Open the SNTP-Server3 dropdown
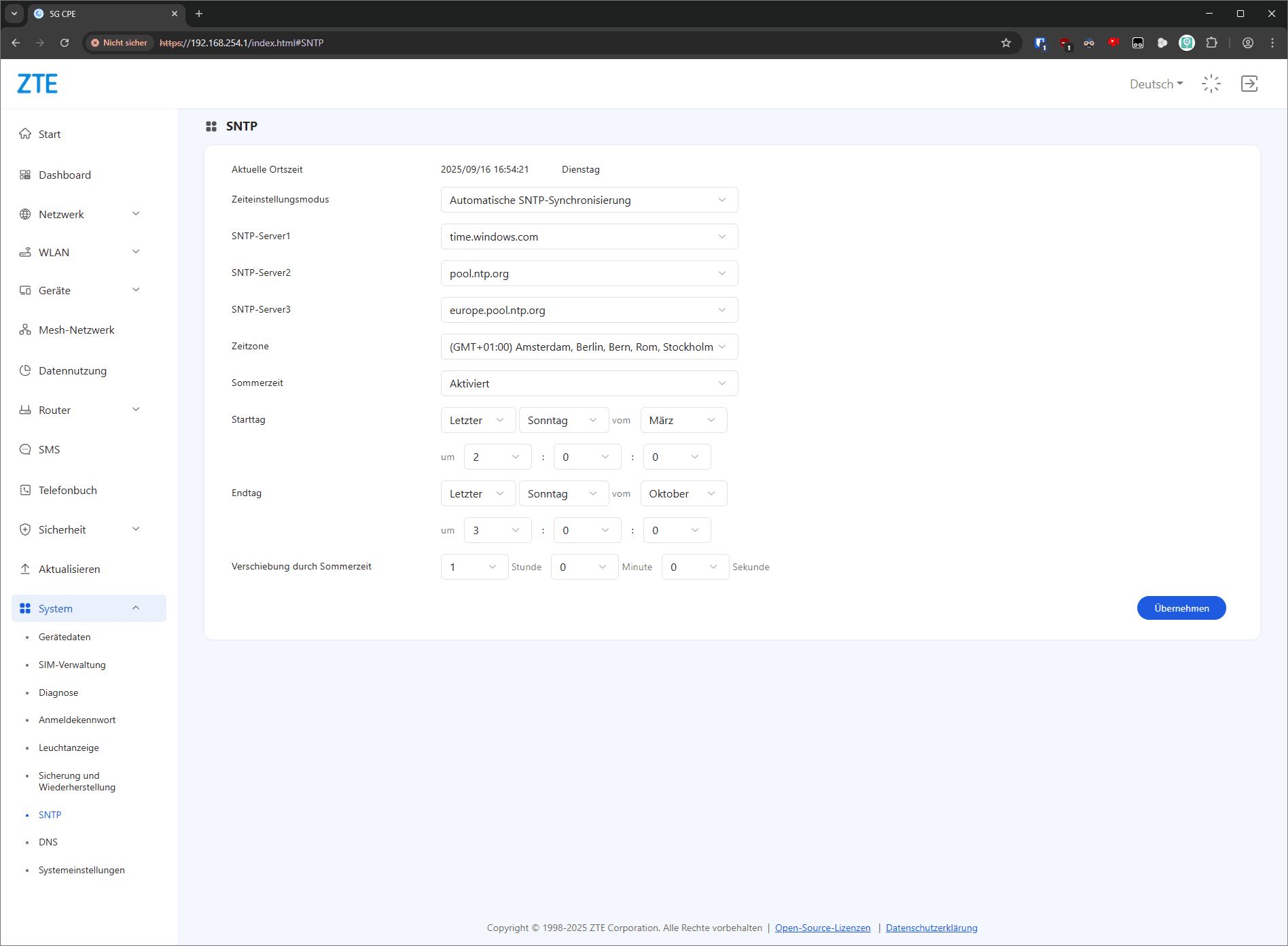Viewport: 1288px width, 946px height. pyautogui.click(x=589, y=310)
